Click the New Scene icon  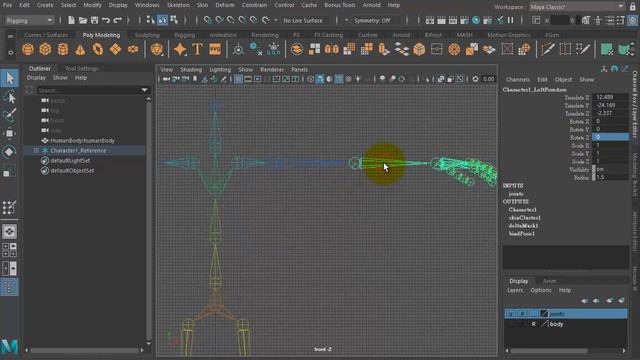click(x=71, y=20)
